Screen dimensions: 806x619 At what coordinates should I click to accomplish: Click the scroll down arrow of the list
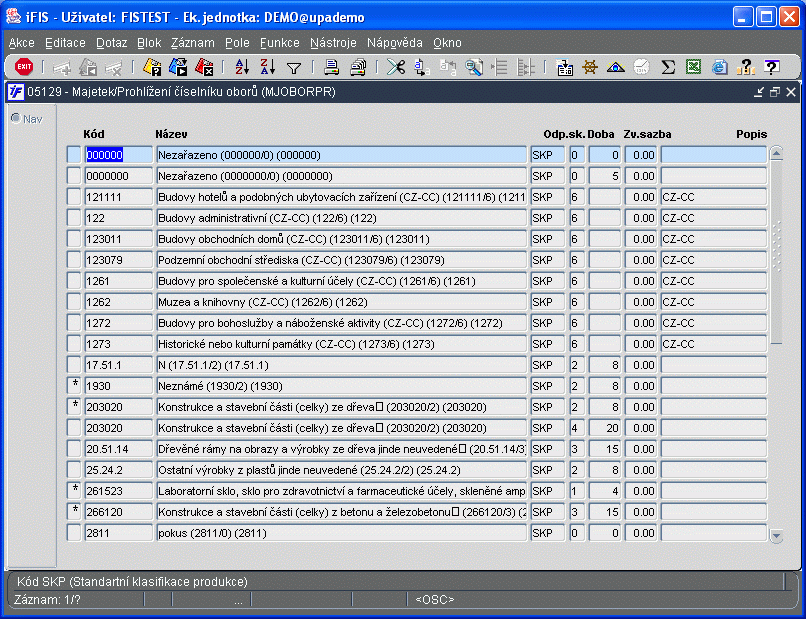(x=776, y=536)
